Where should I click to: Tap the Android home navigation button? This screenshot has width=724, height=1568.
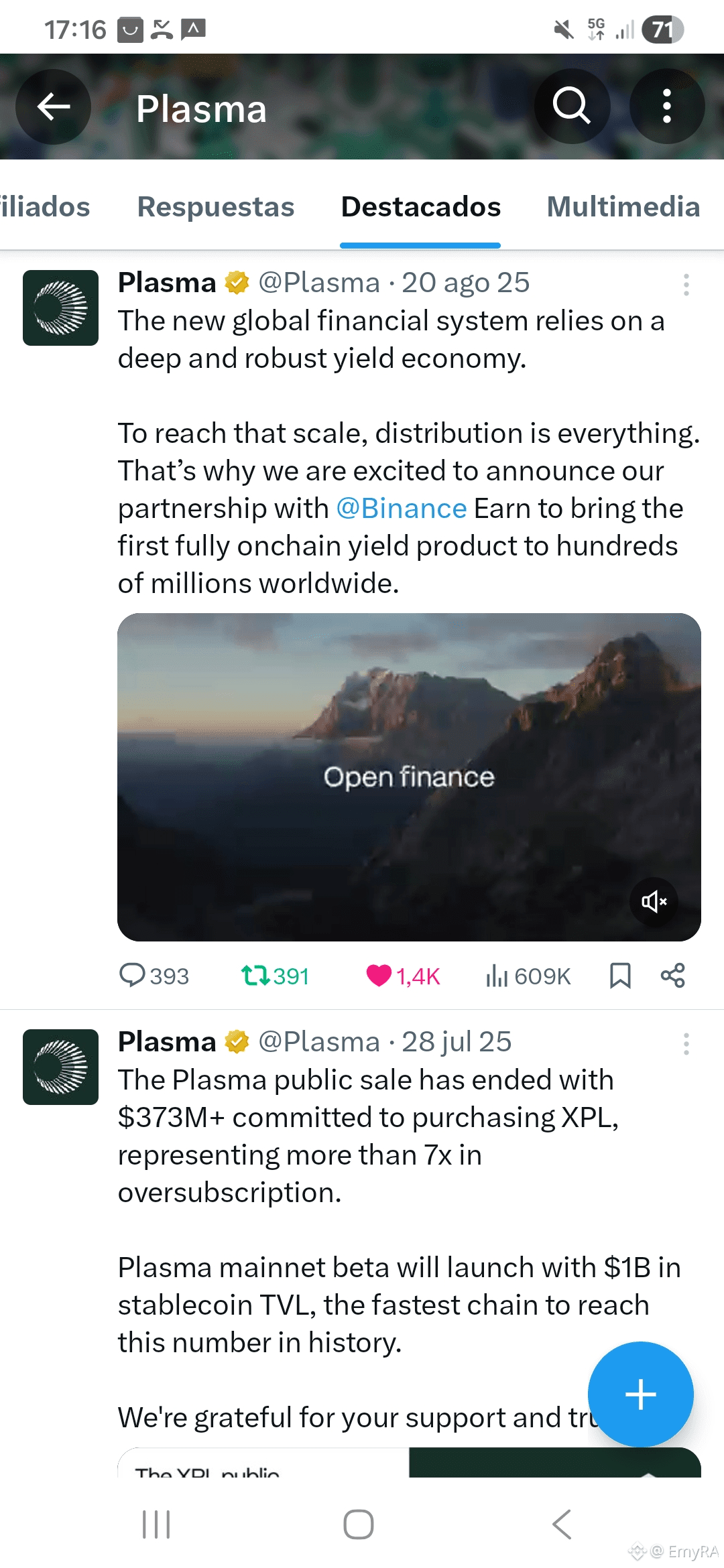pyautogui.click(x=359, y=1524)
